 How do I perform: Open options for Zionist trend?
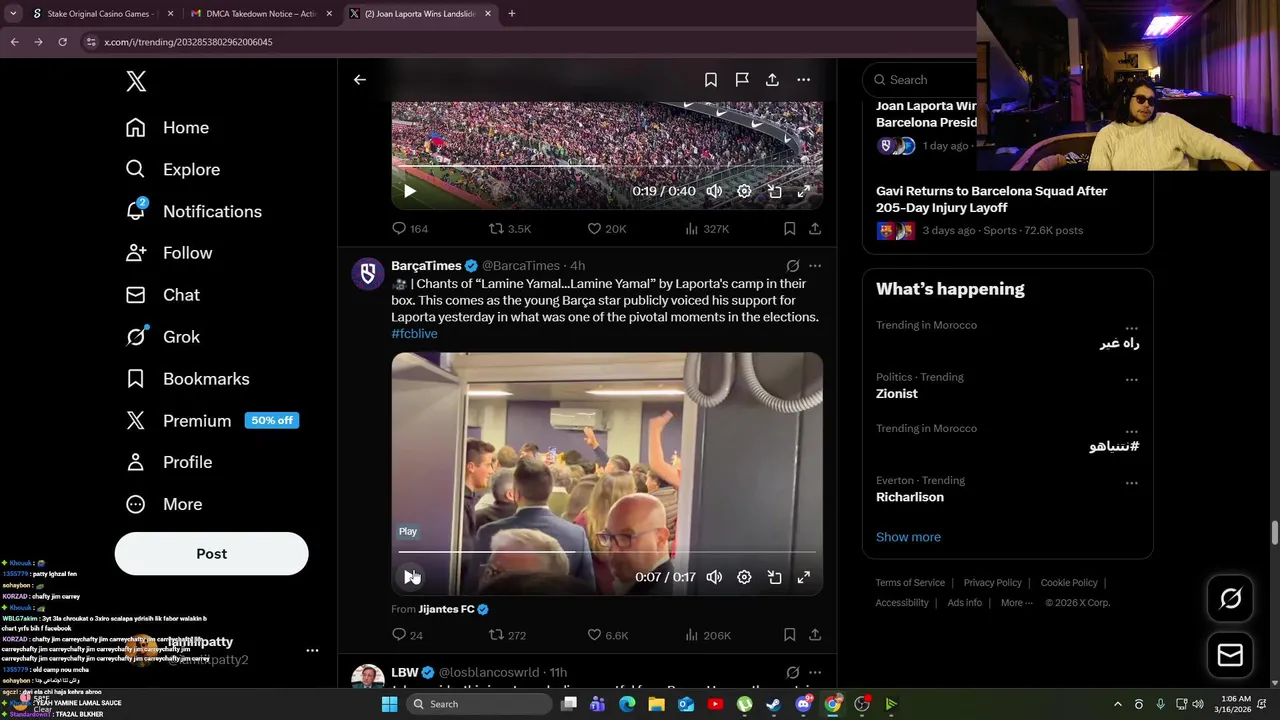coord(1131,380)
